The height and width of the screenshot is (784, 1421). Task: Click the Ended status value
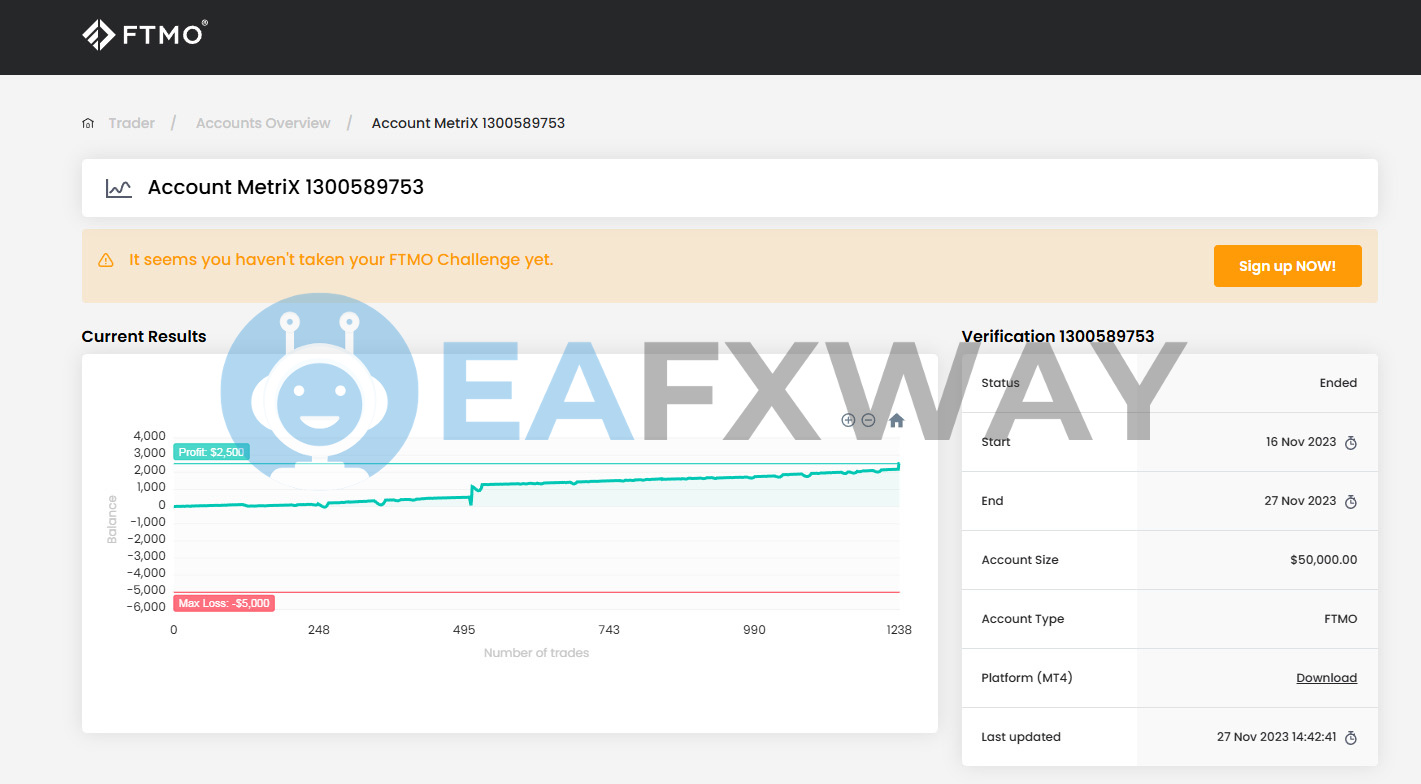1338,383
